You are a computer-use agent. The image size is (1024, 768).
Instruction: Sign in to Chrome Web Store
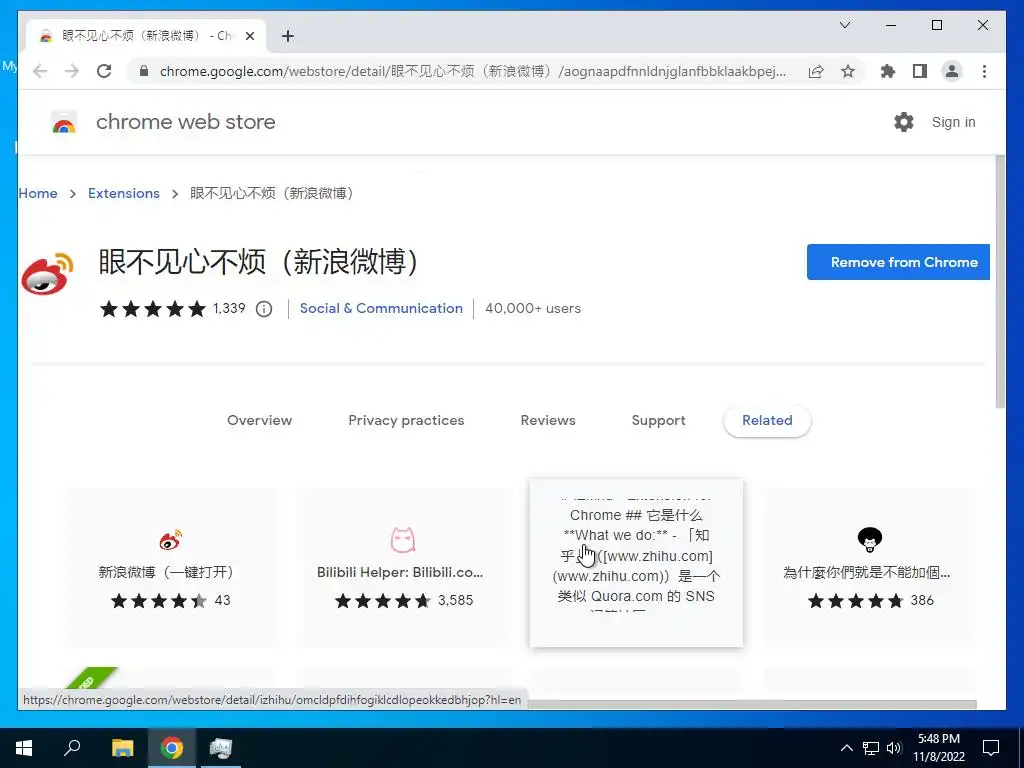point(953,122)
